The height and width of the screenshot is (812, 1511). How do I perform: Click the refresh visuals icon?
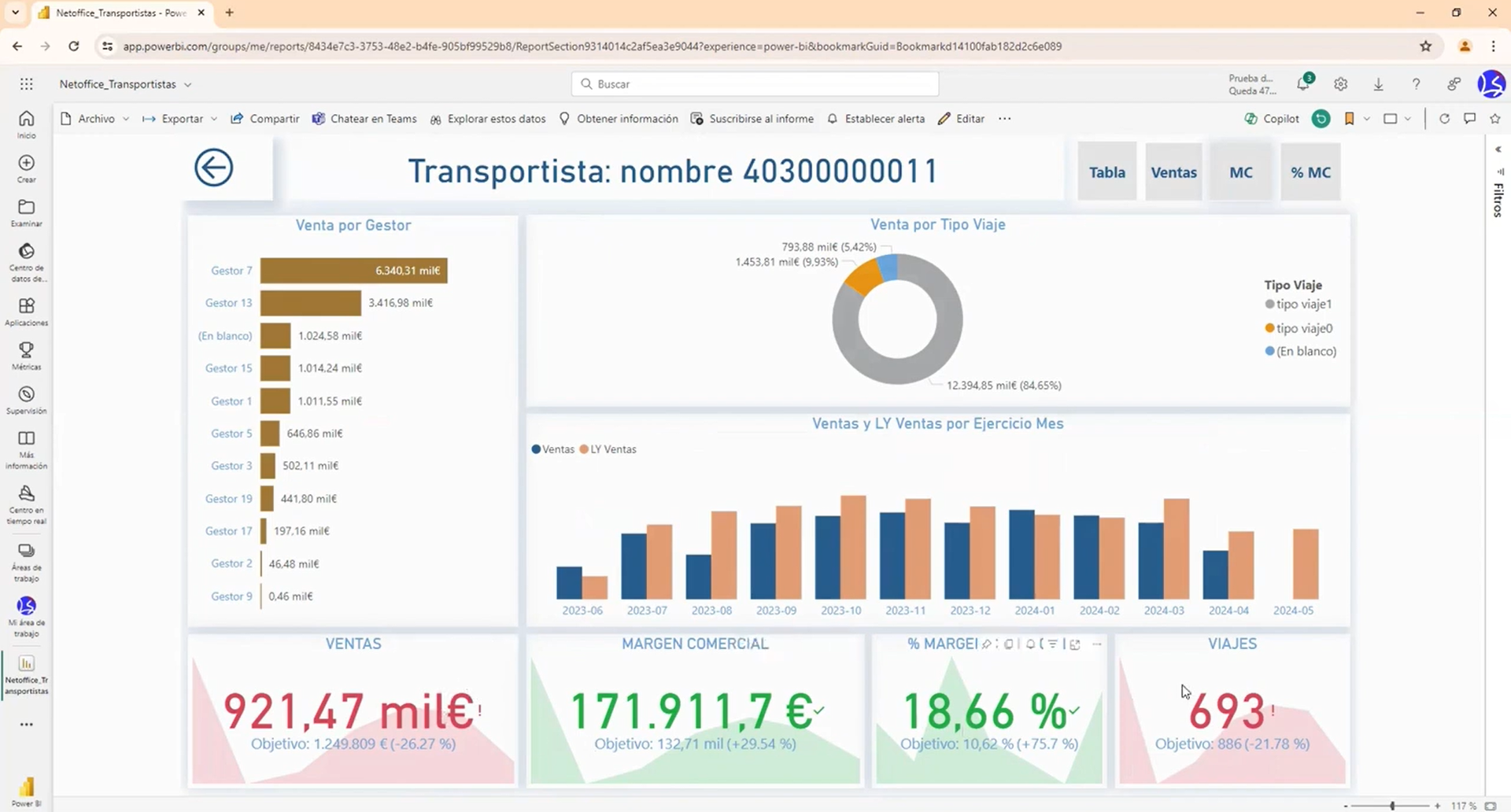click(1444, 119)
